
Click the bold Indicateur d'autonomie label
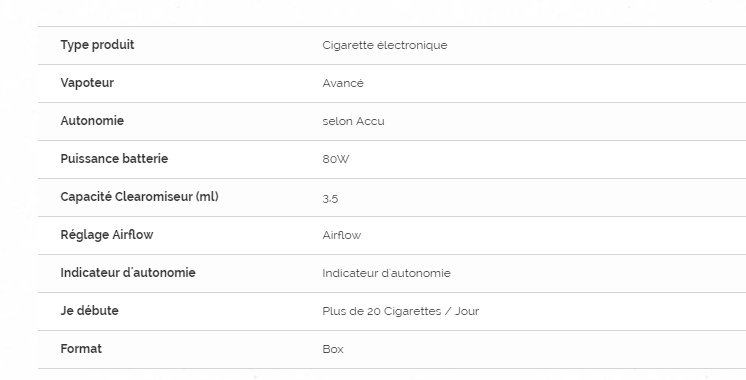[128, 273]
